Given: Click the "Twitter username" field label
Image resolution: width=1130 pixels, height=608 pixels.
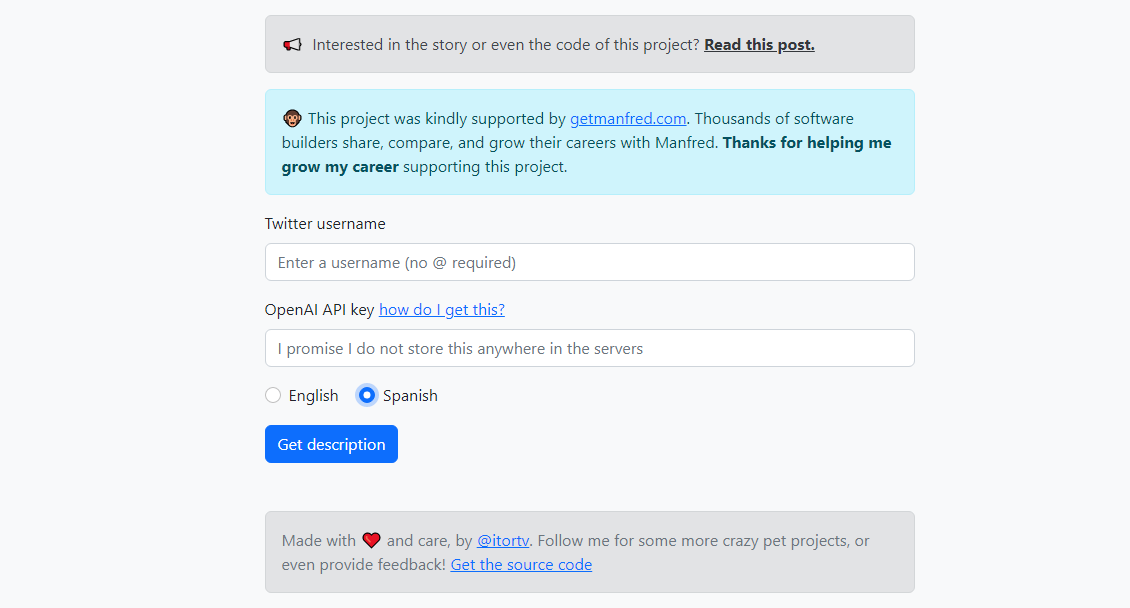Looking at the screenshot, I should click(325, 224).
